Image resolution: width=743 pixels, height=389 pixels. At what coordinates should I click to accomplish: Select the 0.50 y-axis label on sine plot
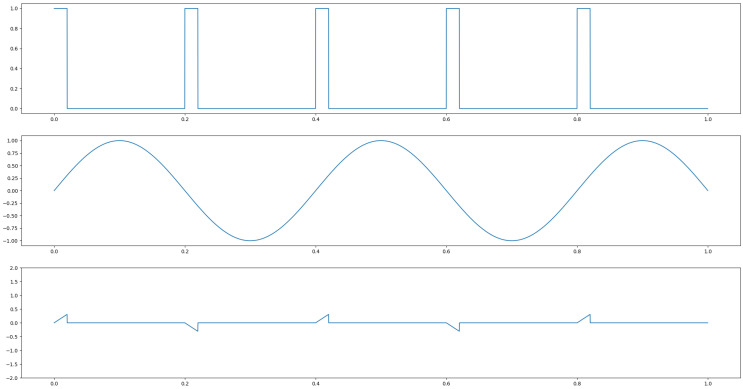click(x=12, y=165)
